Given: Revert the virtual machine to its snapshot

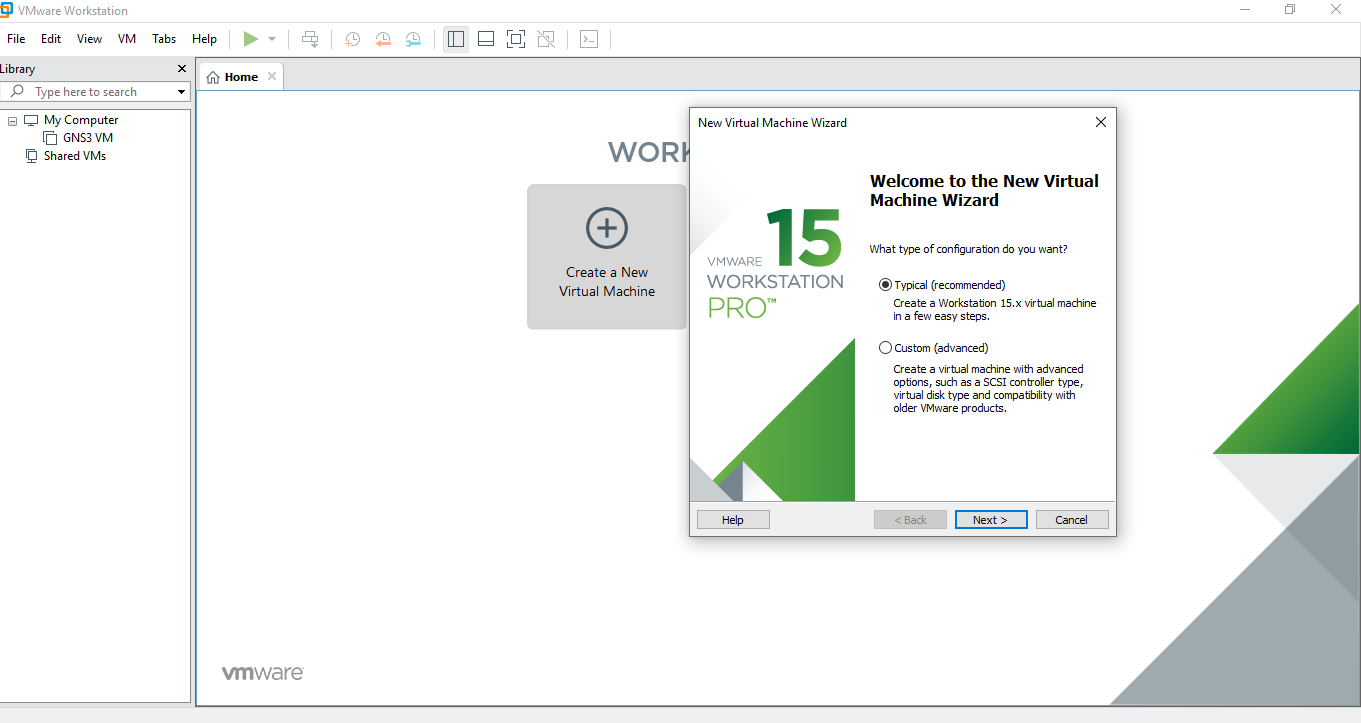Looking at the screenshot, I should [x=383, y=39].
